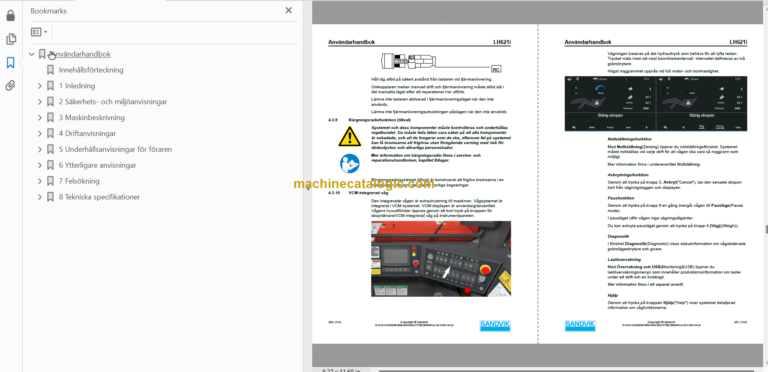Screen dimensions: 768x372
Task: Click the lock security settings icon
Action: (x=10, y=16)
